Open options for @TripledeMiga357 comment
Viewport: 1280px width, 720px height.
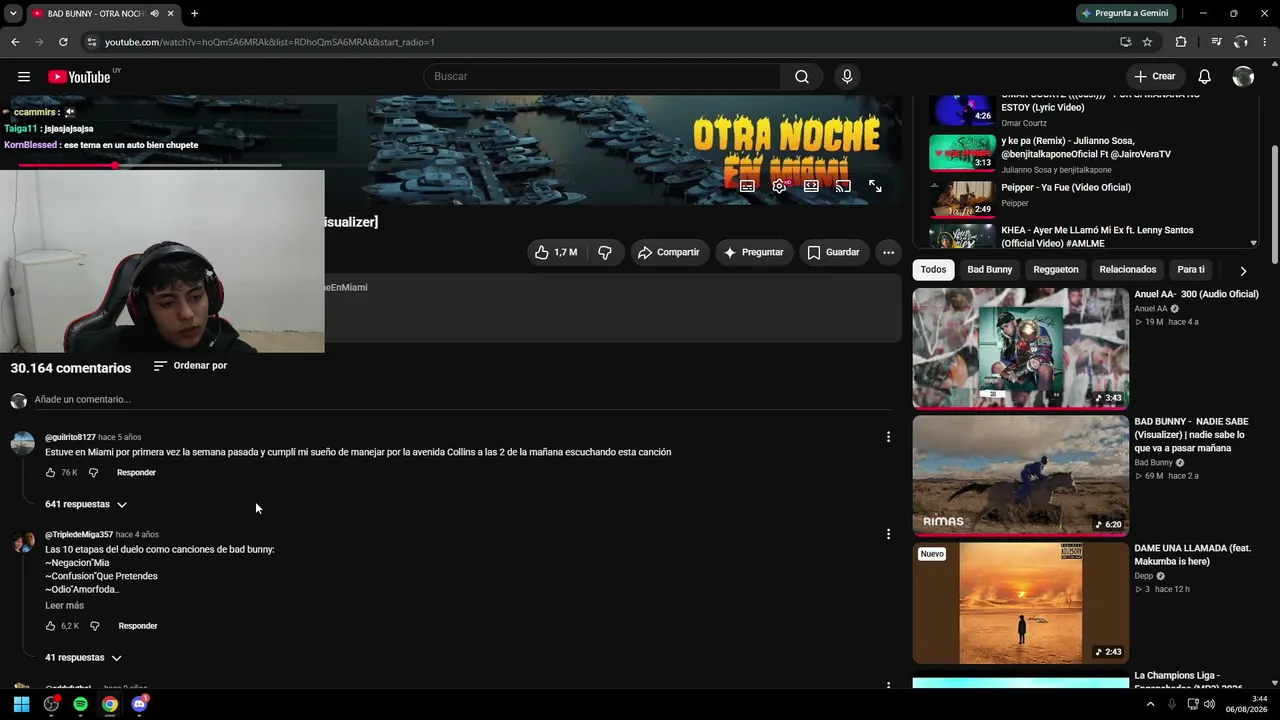pos(888,535)
